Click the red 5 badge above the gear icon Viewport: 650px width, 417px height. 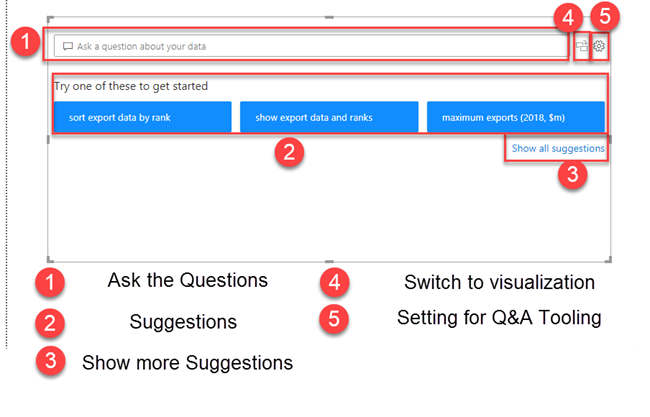click(x=606, y=16)
